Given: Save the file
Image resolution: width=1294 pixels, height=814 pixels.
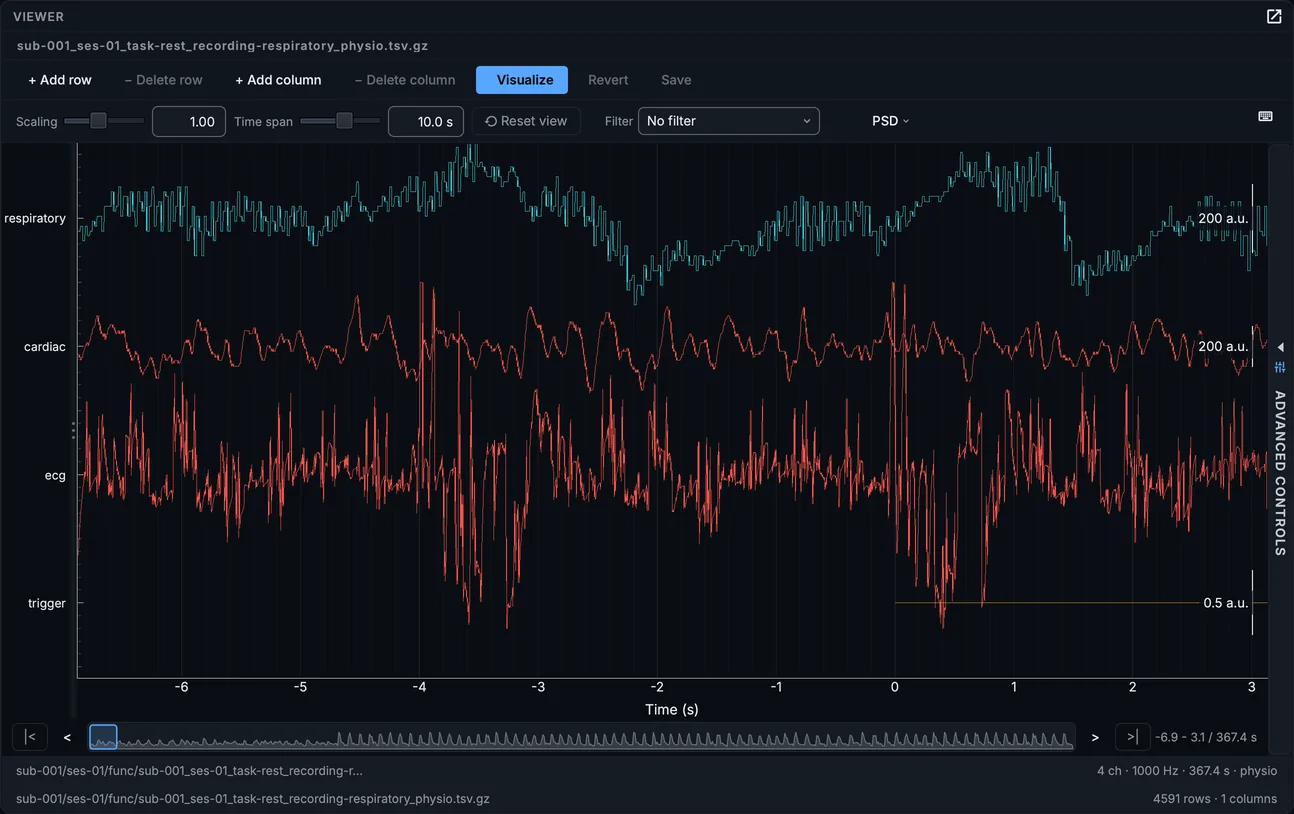Looking at the screenshot, I should [x=676, y=80].
